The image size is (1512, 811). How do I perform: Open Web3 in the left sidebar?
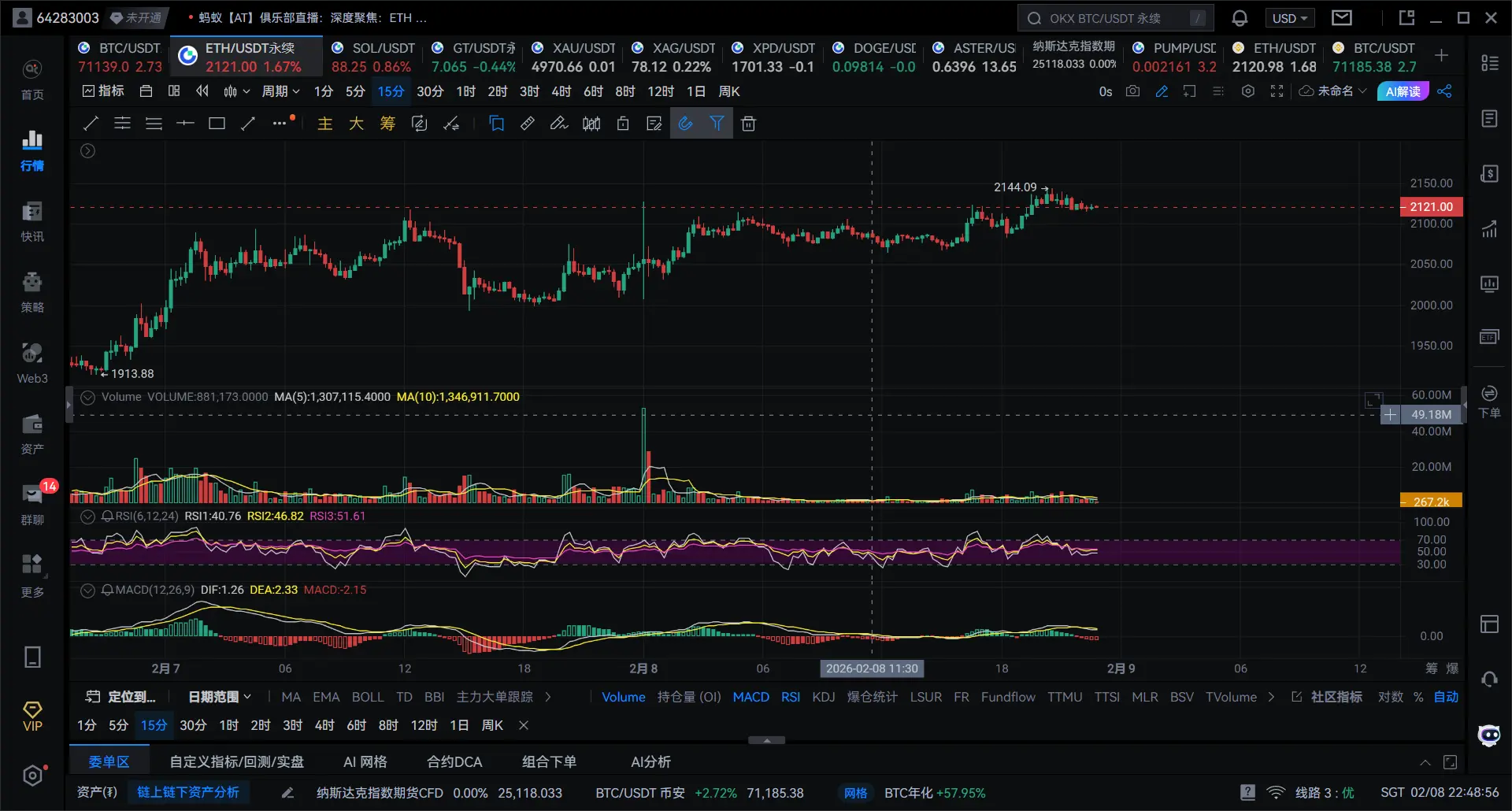point(32,363)
